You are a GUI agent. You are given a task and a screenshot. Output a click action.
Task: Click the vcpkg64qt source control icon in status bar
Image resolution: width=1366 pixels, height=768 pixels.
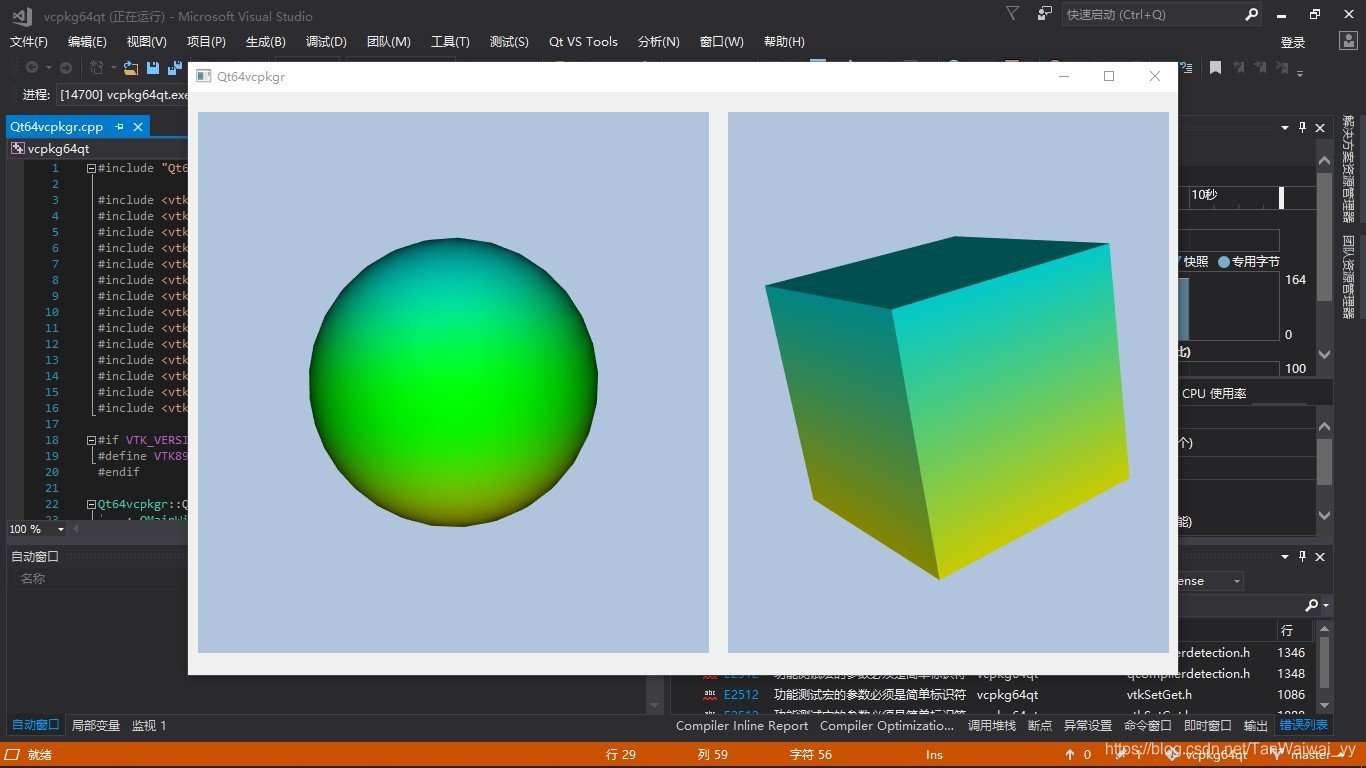point(1173,755)
